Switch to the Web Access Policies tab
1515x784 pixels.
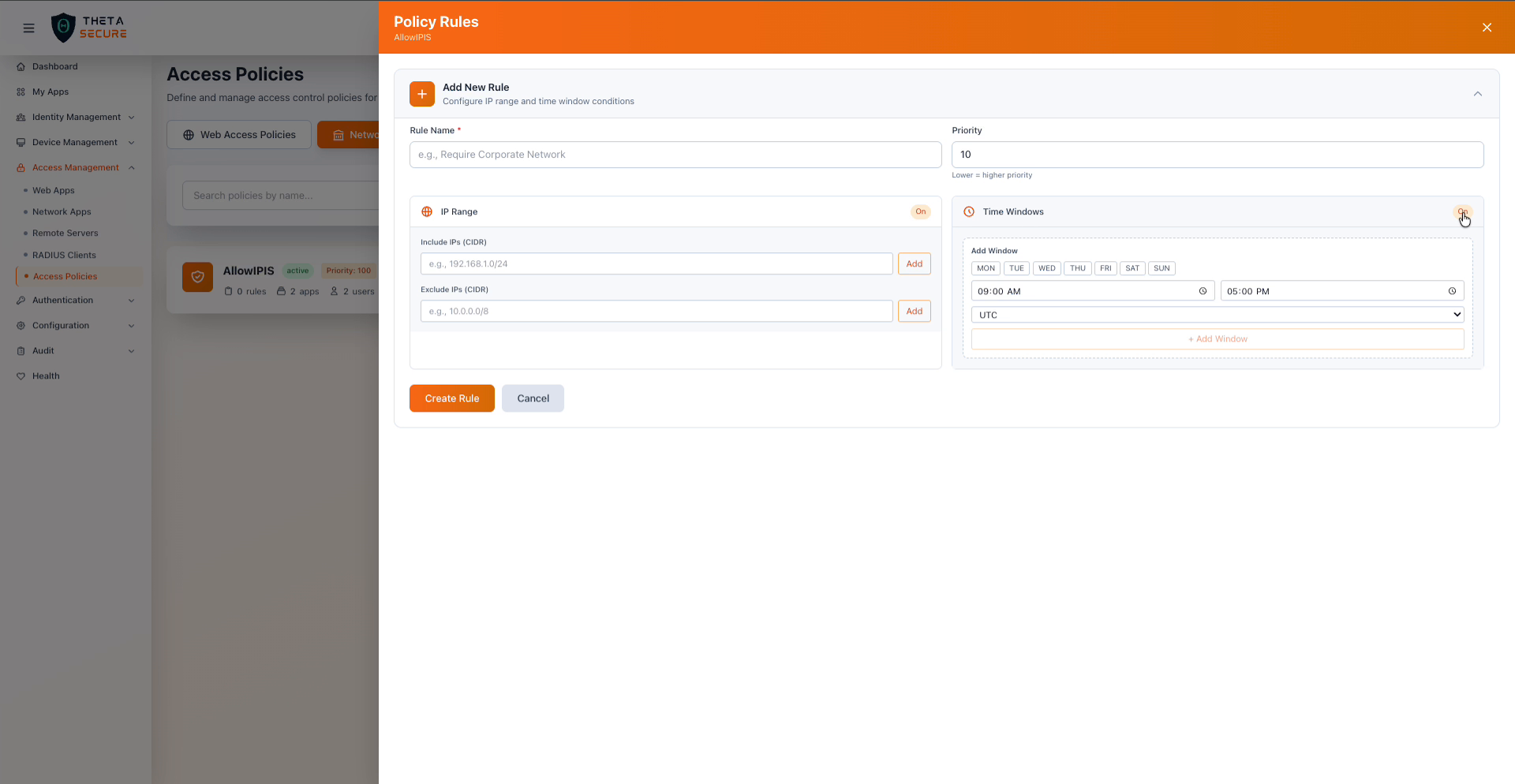[x=239, y=134]
